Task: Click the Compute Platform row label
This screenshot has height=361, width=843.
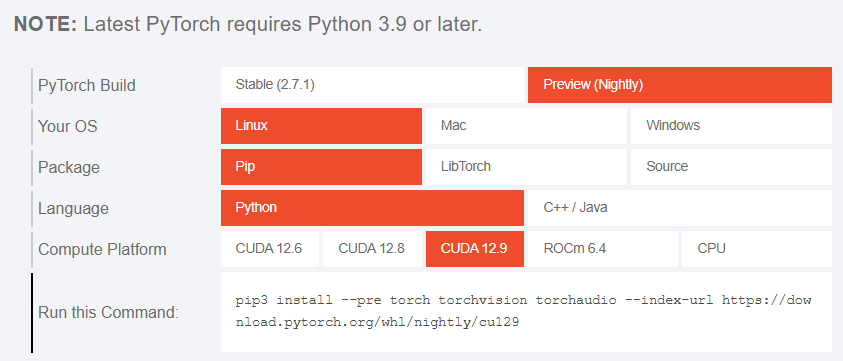Action: click(102, 249)
